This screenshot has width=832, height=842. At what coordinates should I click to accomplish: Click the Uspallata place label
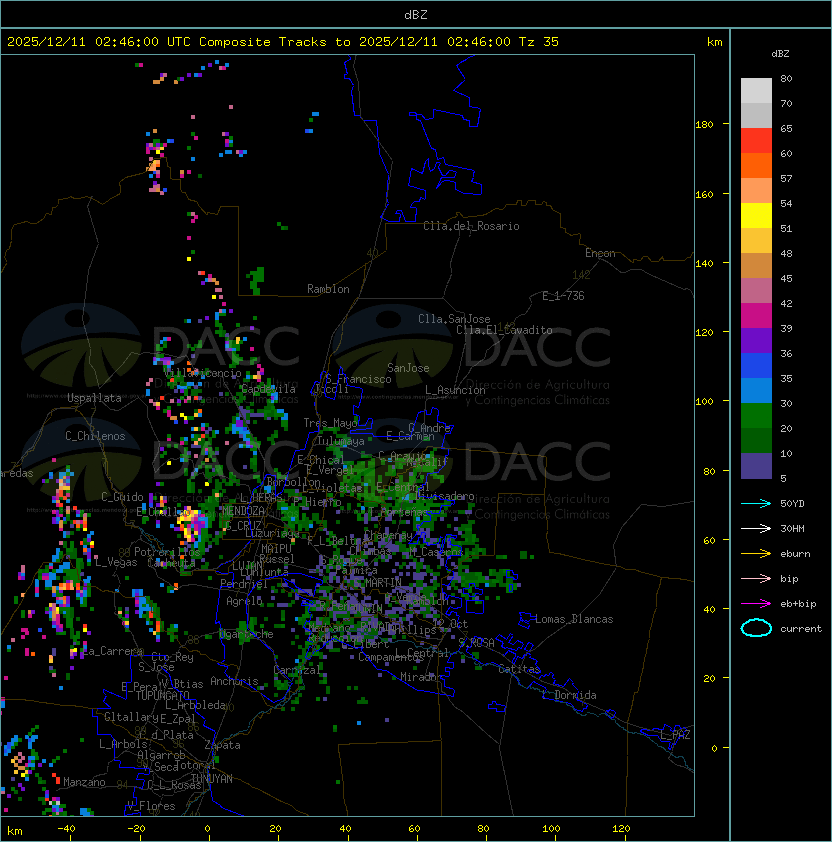pos(94,398)
